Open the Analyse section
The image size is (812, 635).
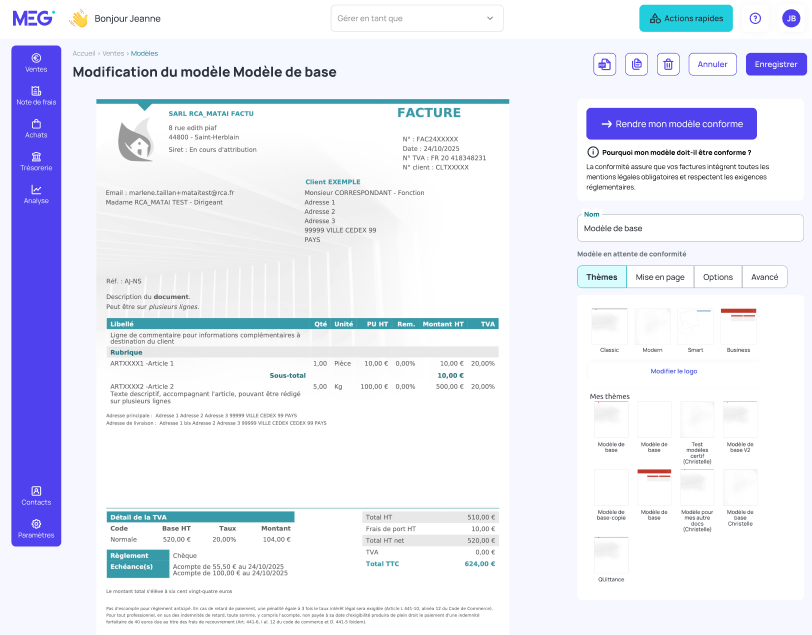pos(36,194)
